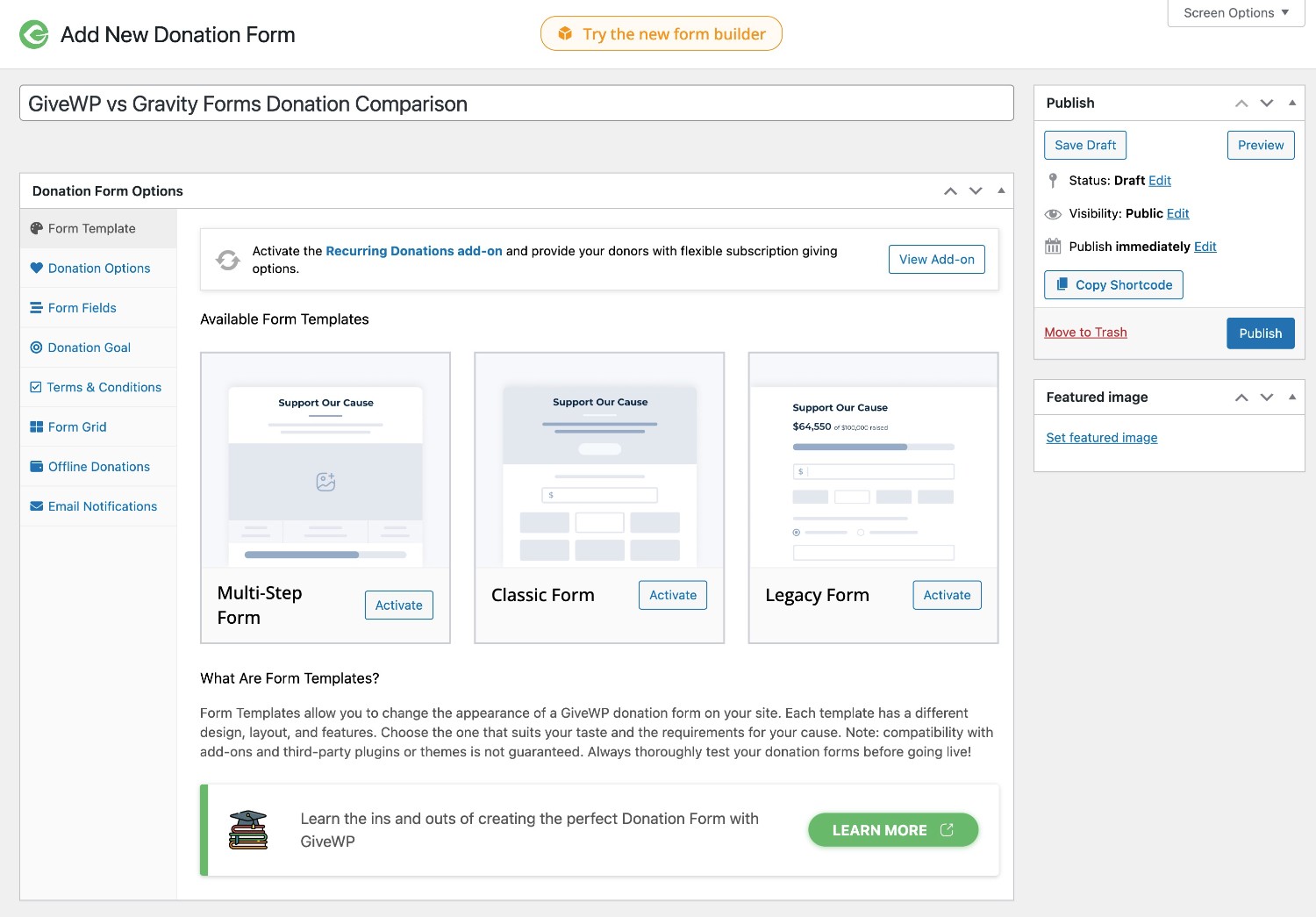Activate the Classic Form template

tap(673, 594)
